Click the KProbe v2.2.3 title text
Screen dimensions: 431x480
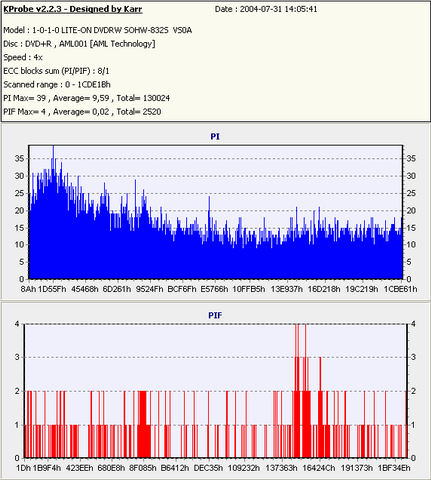pyautogui.click(x=73, y=9)
